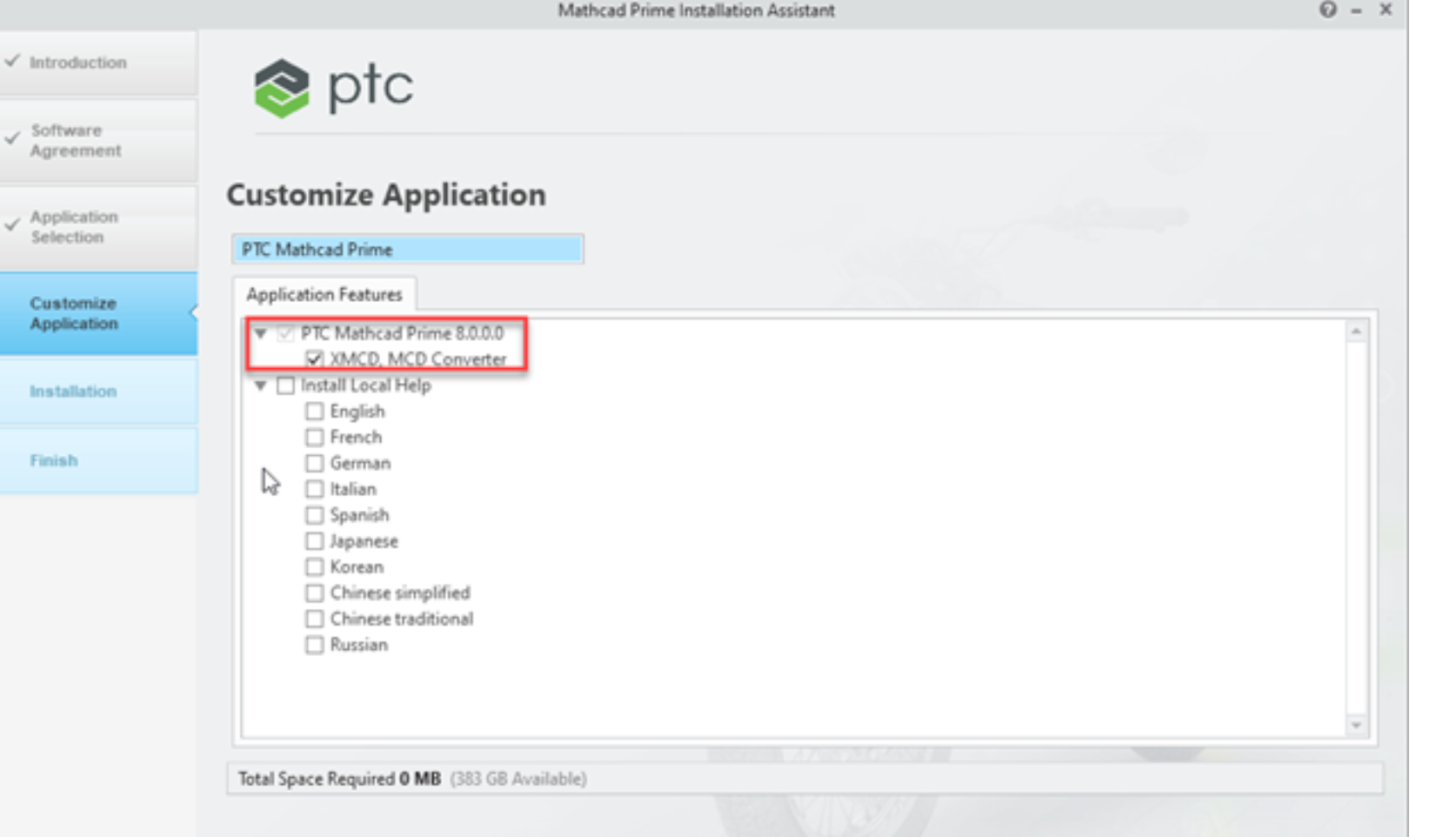Collapse the PTC Mathcad Prime 8.0.0.0 tree

[x=261, y=332]
